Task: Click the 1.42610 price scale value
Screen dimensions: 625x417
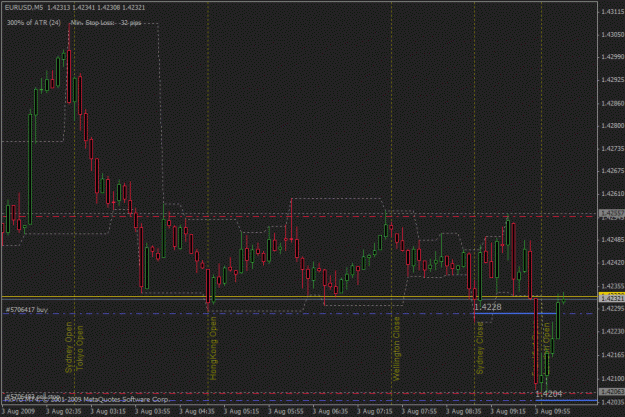Action: coord(613,194)
